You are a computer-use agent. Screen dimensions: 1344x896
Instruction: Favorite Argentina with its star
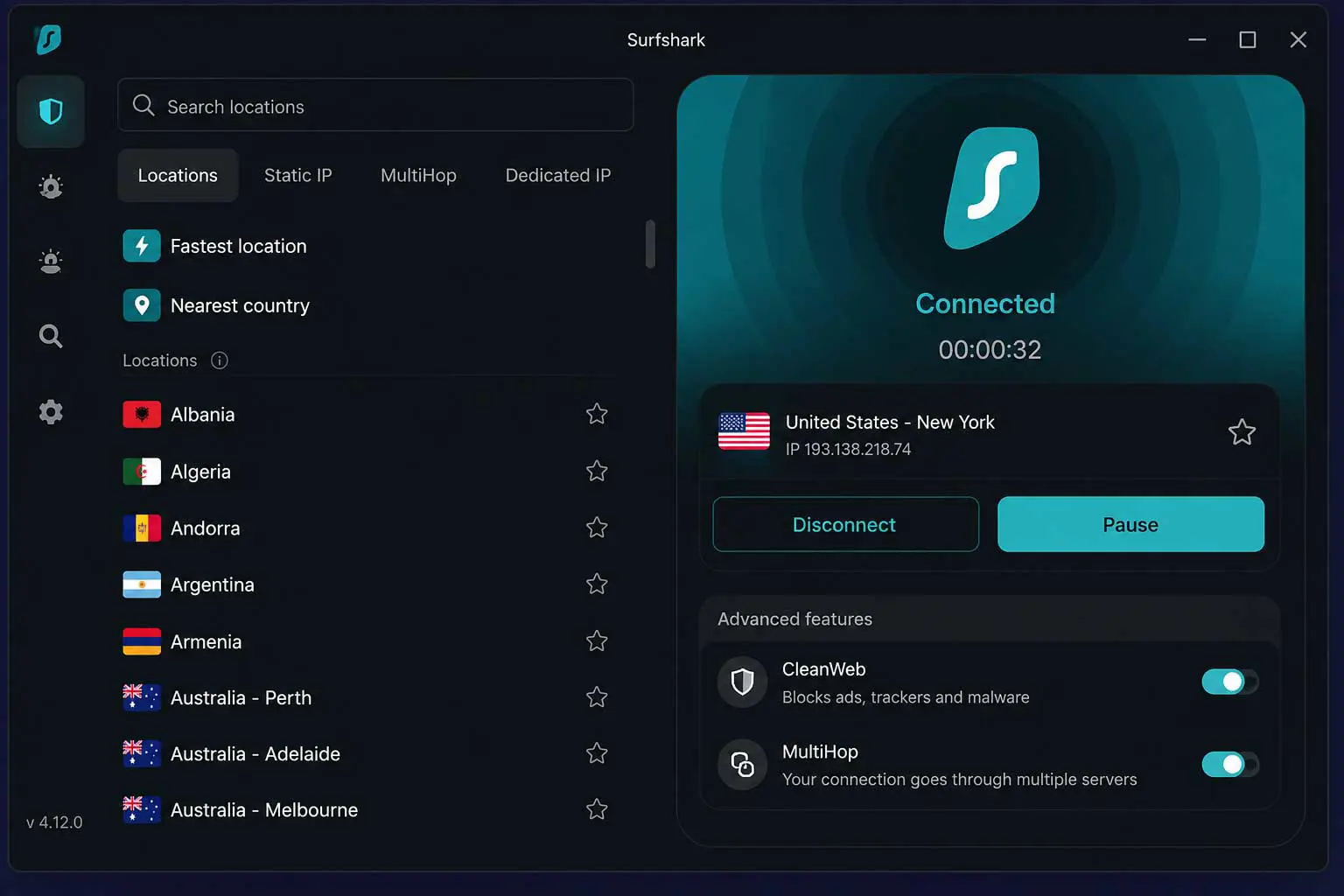[x=597, y=584]
